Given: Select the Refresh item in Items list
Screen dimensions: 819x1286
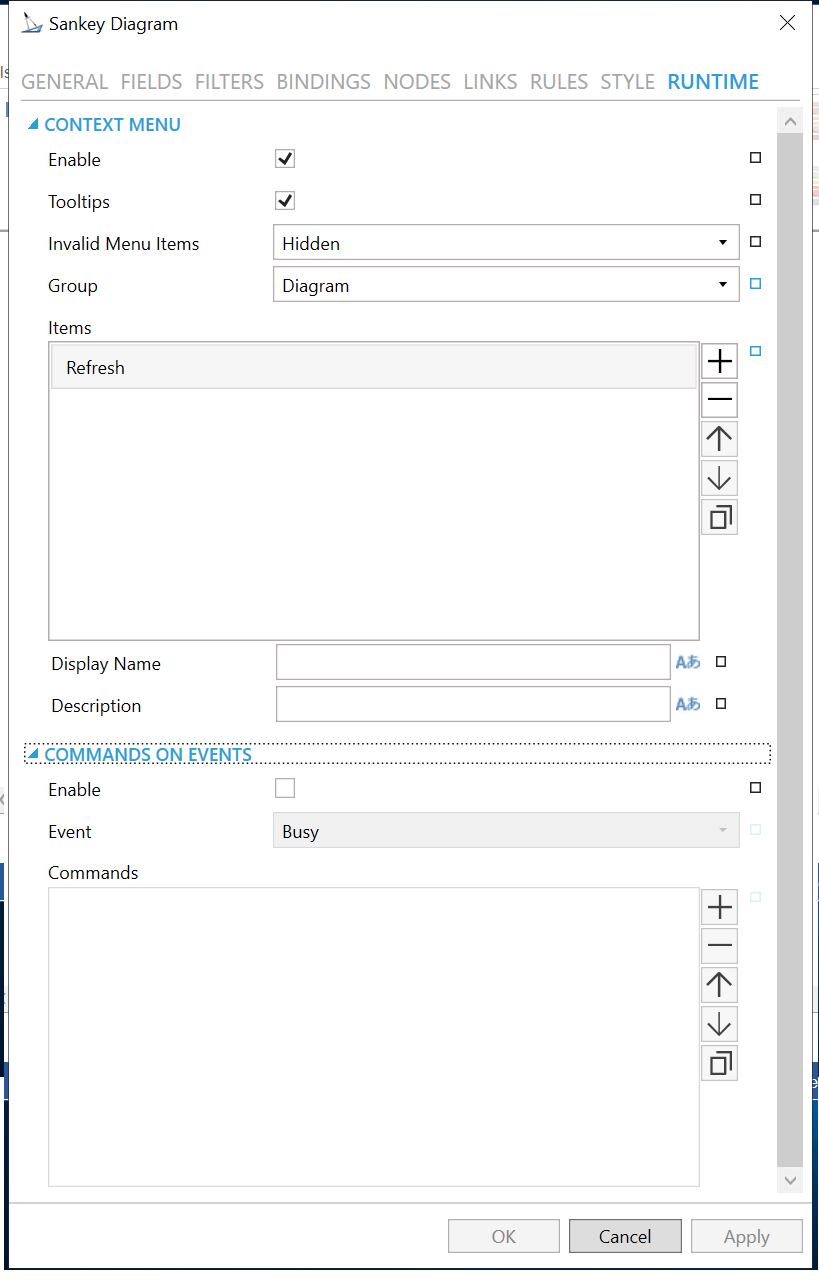Looking at the screenshot, I should 373,368.
